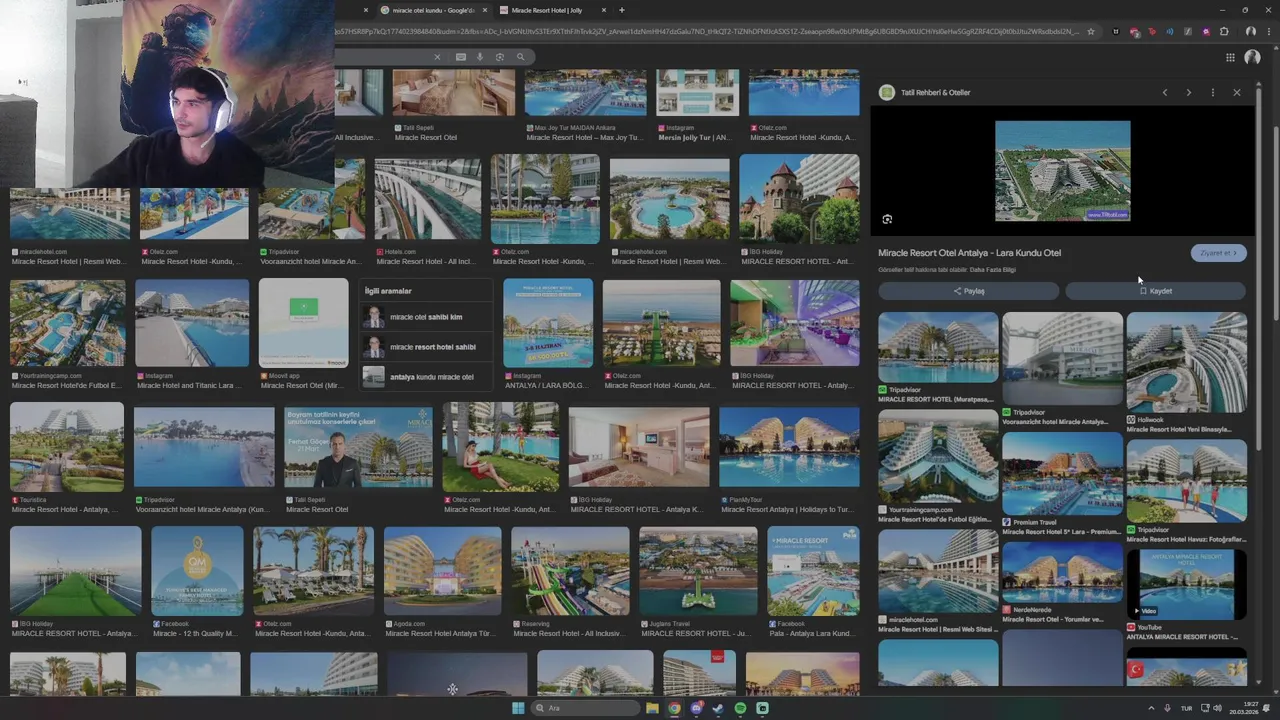Click the Kaydet save button
Image resolution: width=1280 pixels, height=720 pixels.
[x=1155, y=291]
